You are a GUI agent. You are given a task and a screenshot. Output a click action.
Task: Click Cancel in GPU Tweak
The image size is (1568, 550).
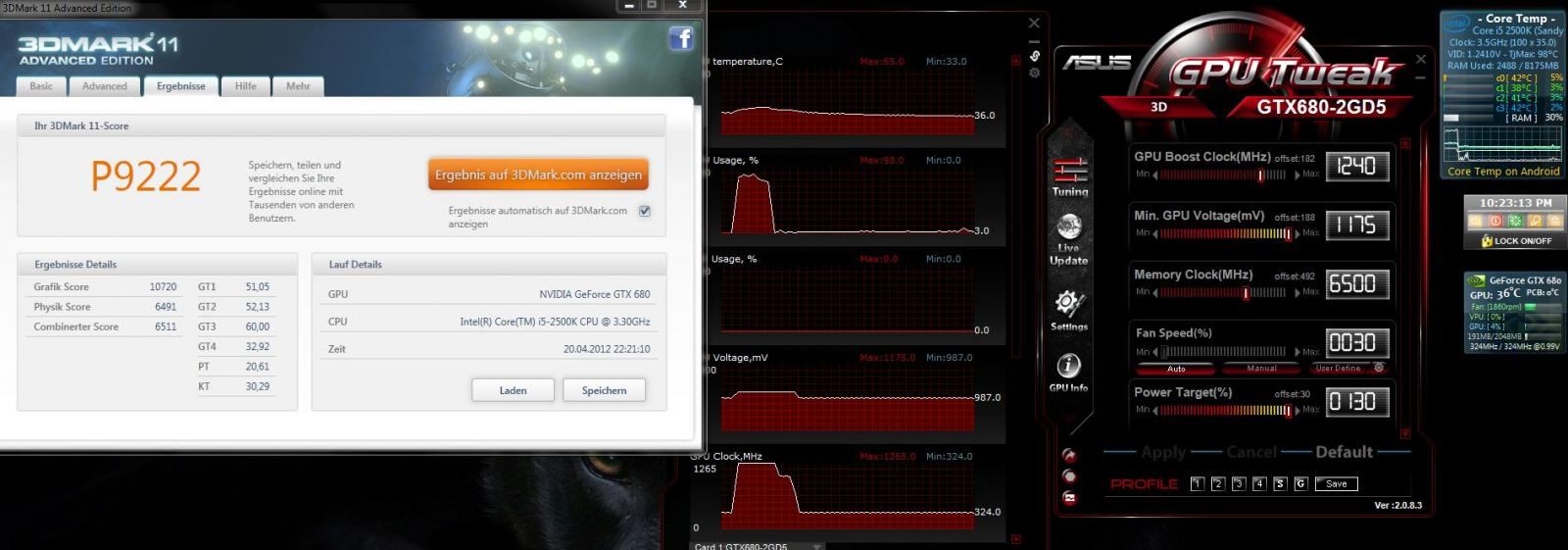click(x=1251, y=452)
